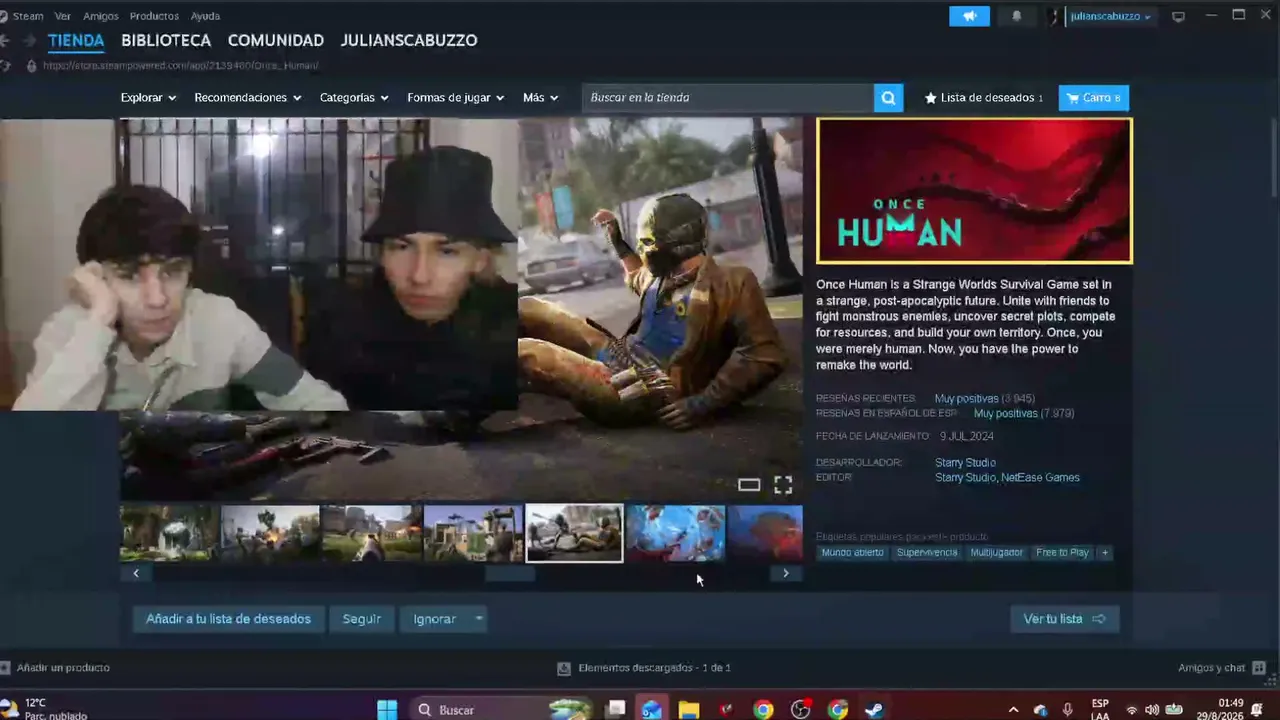Viewport: 1280px width, 720px height.
Task: Open the Starry Studio developer link
Action: (x=965, y=463)
